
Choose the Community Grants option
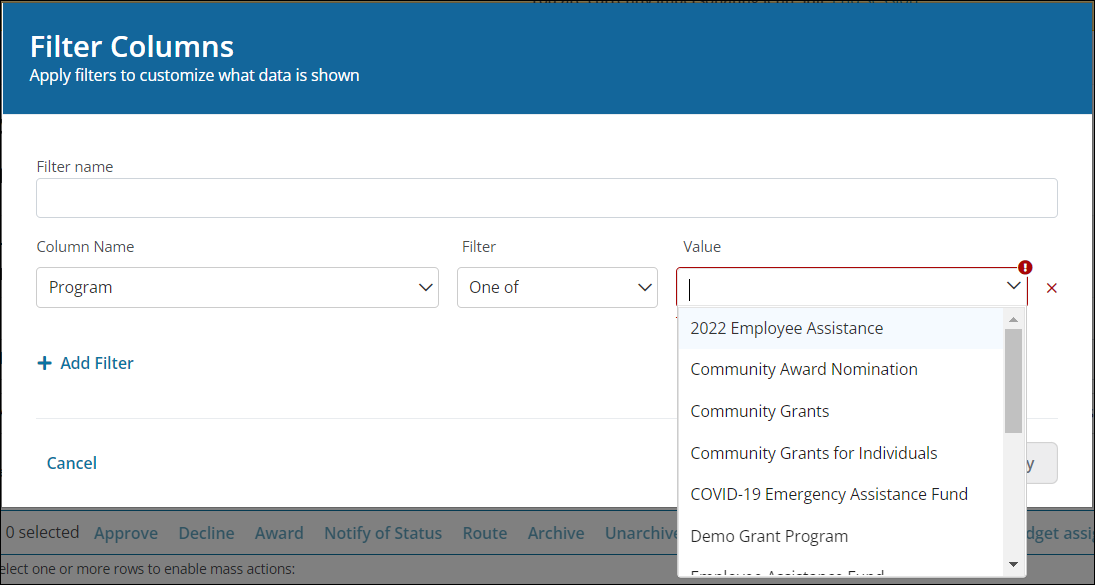pyautogui.click(x=841, y=411)
